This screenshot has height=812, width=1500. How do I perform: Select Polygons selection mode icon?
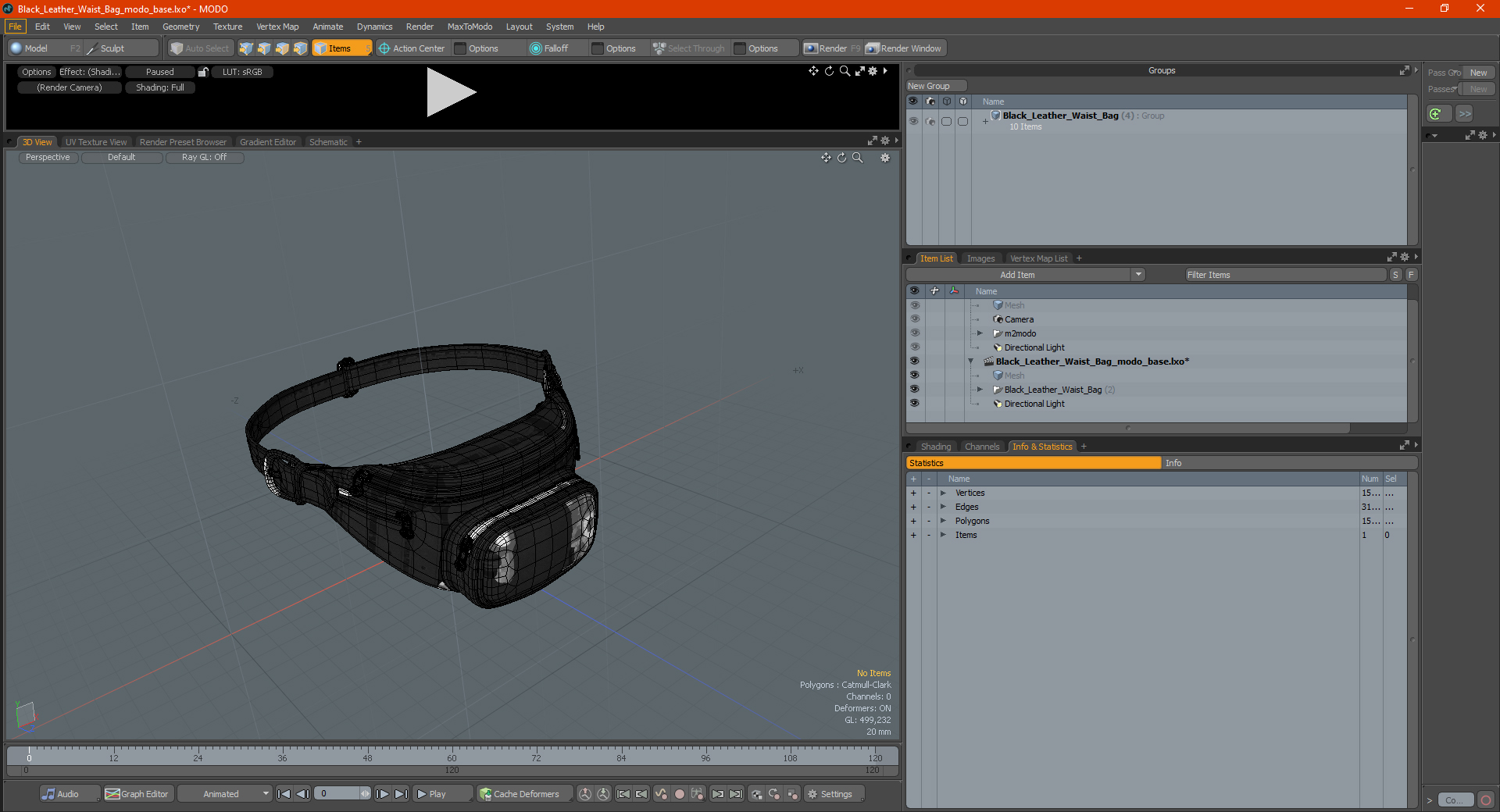(x=282, y=48)
